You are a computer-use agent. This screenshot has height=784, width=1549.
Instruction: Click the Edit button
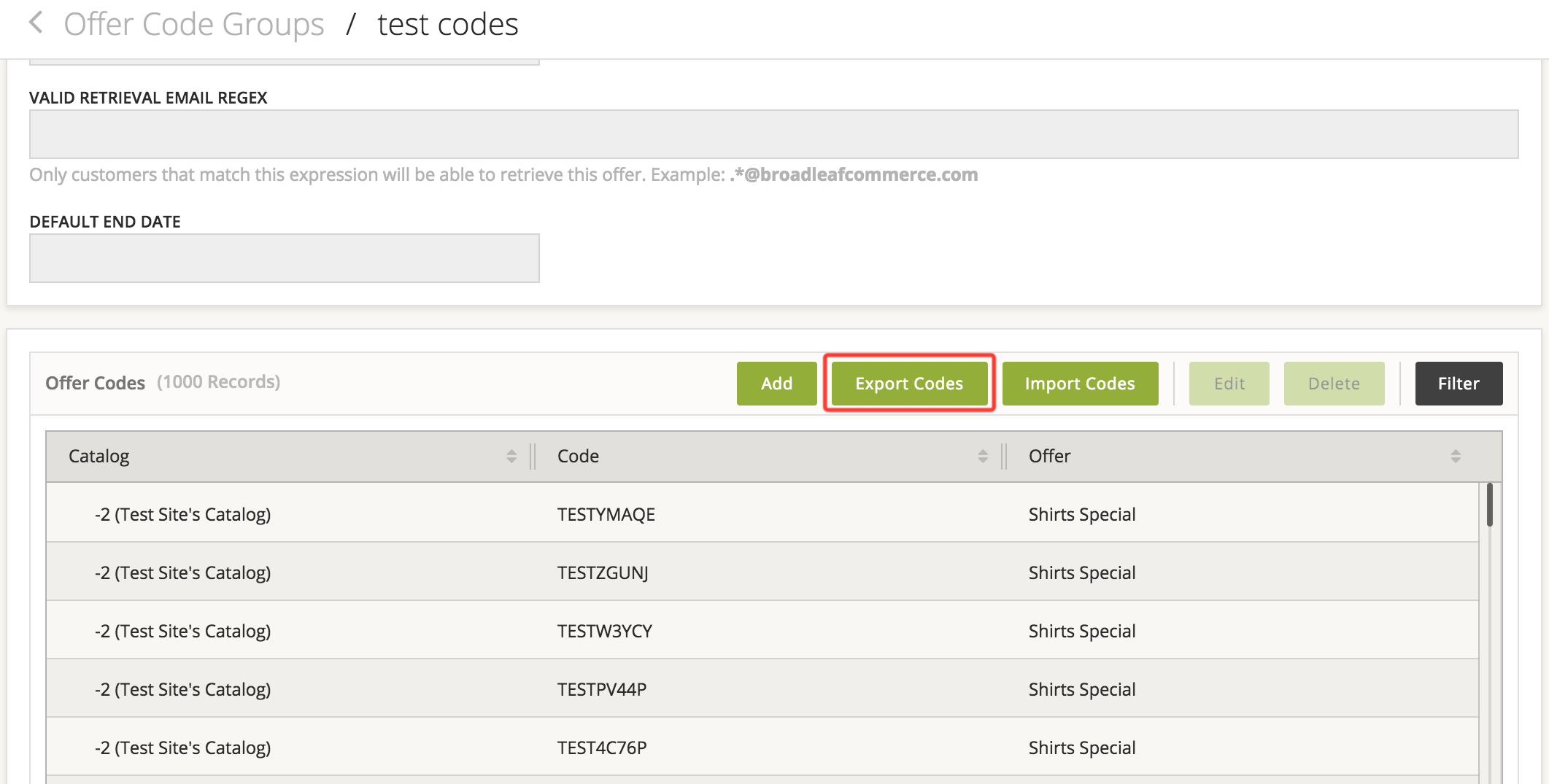1229,384
